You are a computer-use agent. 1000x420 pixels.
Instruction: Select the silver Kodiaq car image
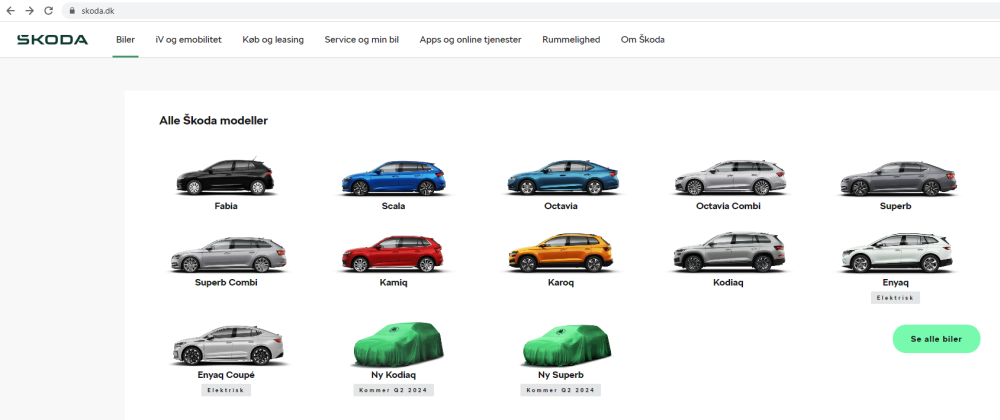729,252
